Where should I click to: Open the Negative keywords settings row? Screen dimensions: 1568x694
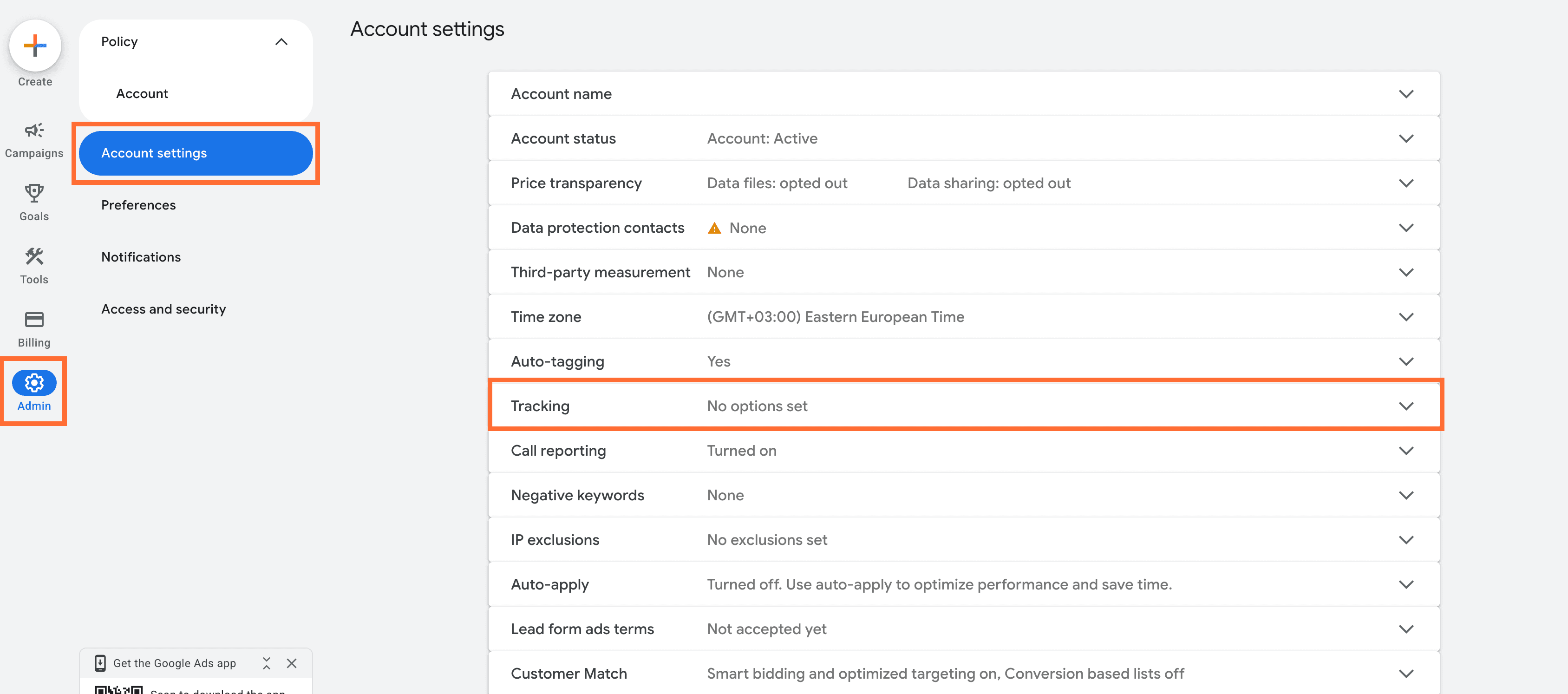tap(1405, 496)
